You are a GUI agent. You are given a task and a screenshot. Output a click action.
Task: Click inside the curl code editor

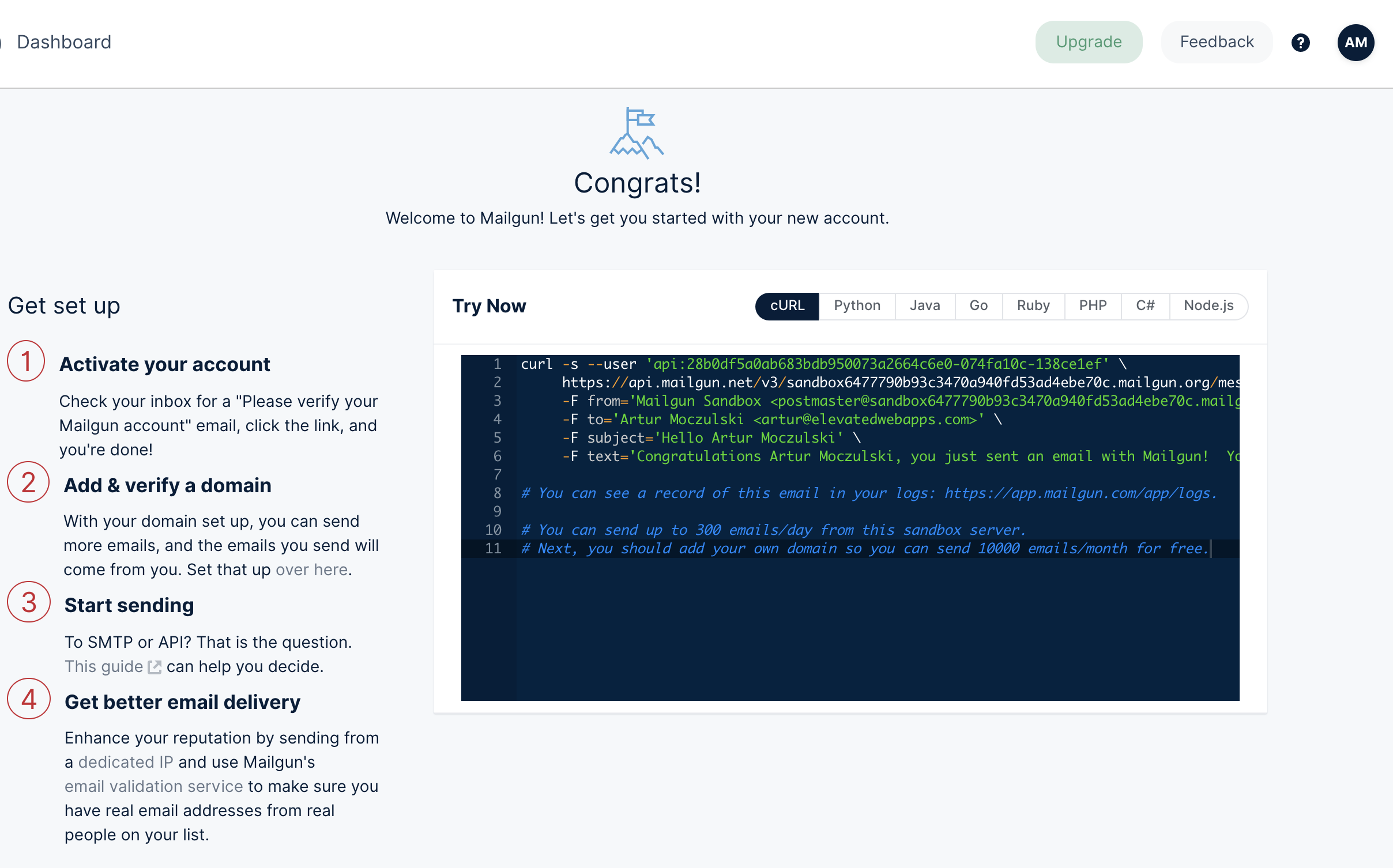pos(850,622)
